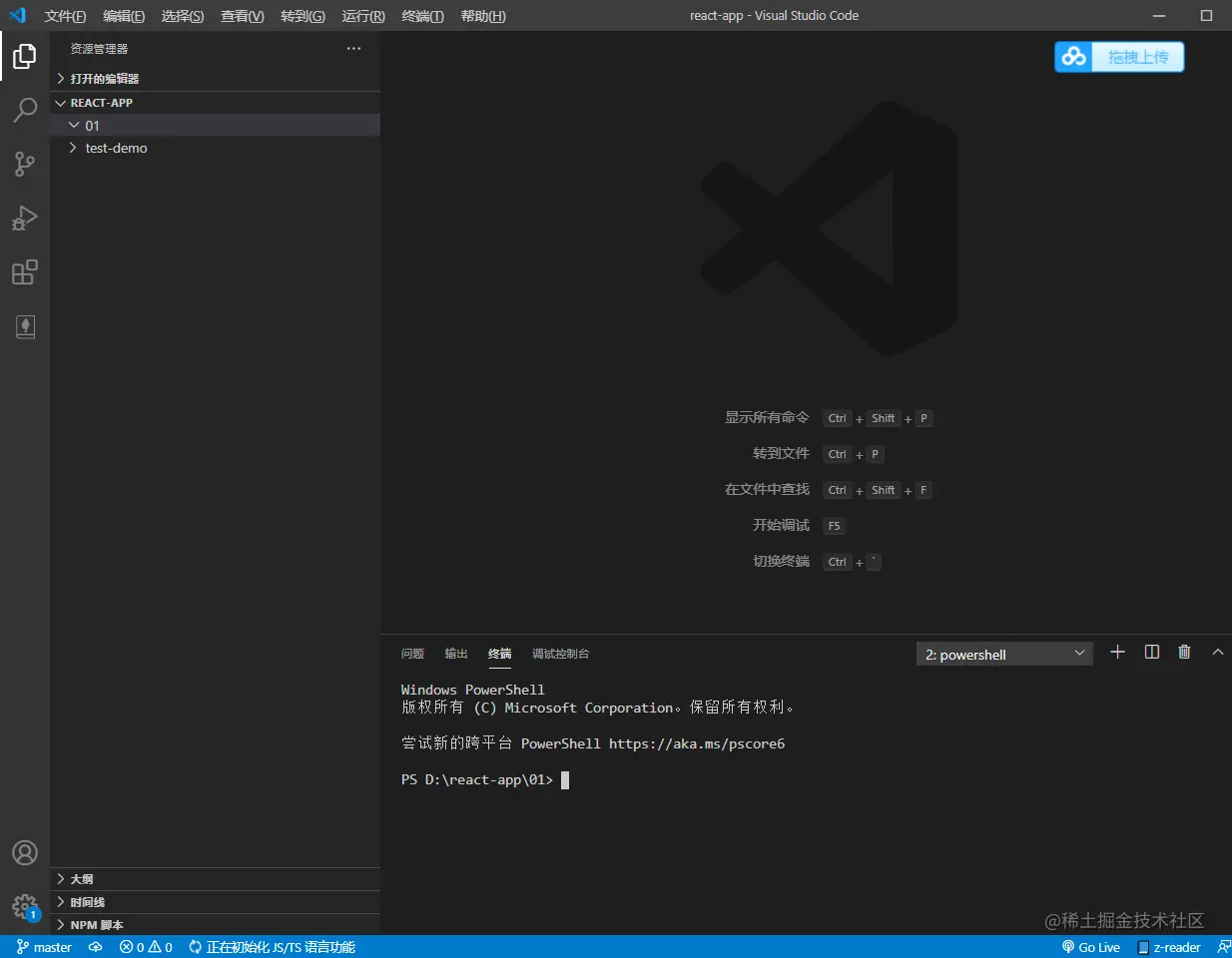Open the Source Control view
The height and width of the screenshot is (958, 1232).
25,164
